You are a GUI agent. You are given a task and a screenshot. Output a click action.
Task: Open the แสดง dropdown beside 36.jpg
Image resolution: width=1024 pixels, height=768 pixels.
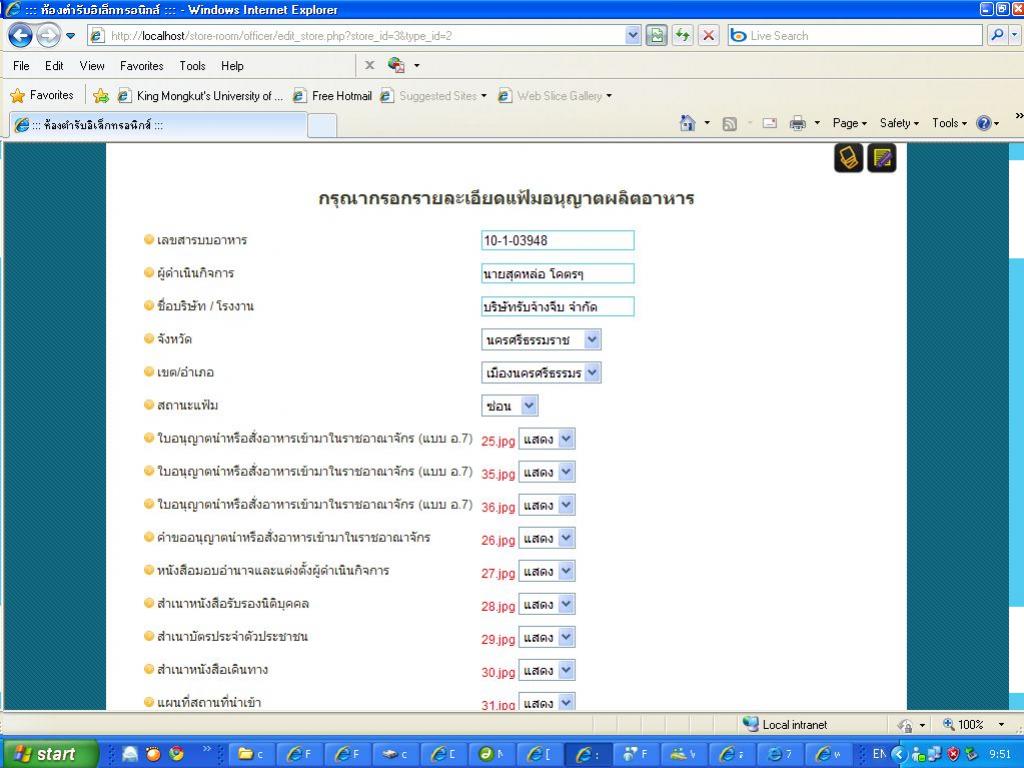547,505
